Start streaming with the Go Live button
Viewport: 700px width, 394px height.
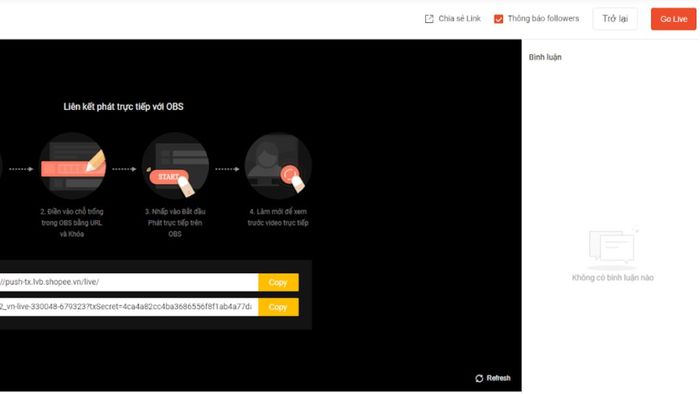(673, 19)
